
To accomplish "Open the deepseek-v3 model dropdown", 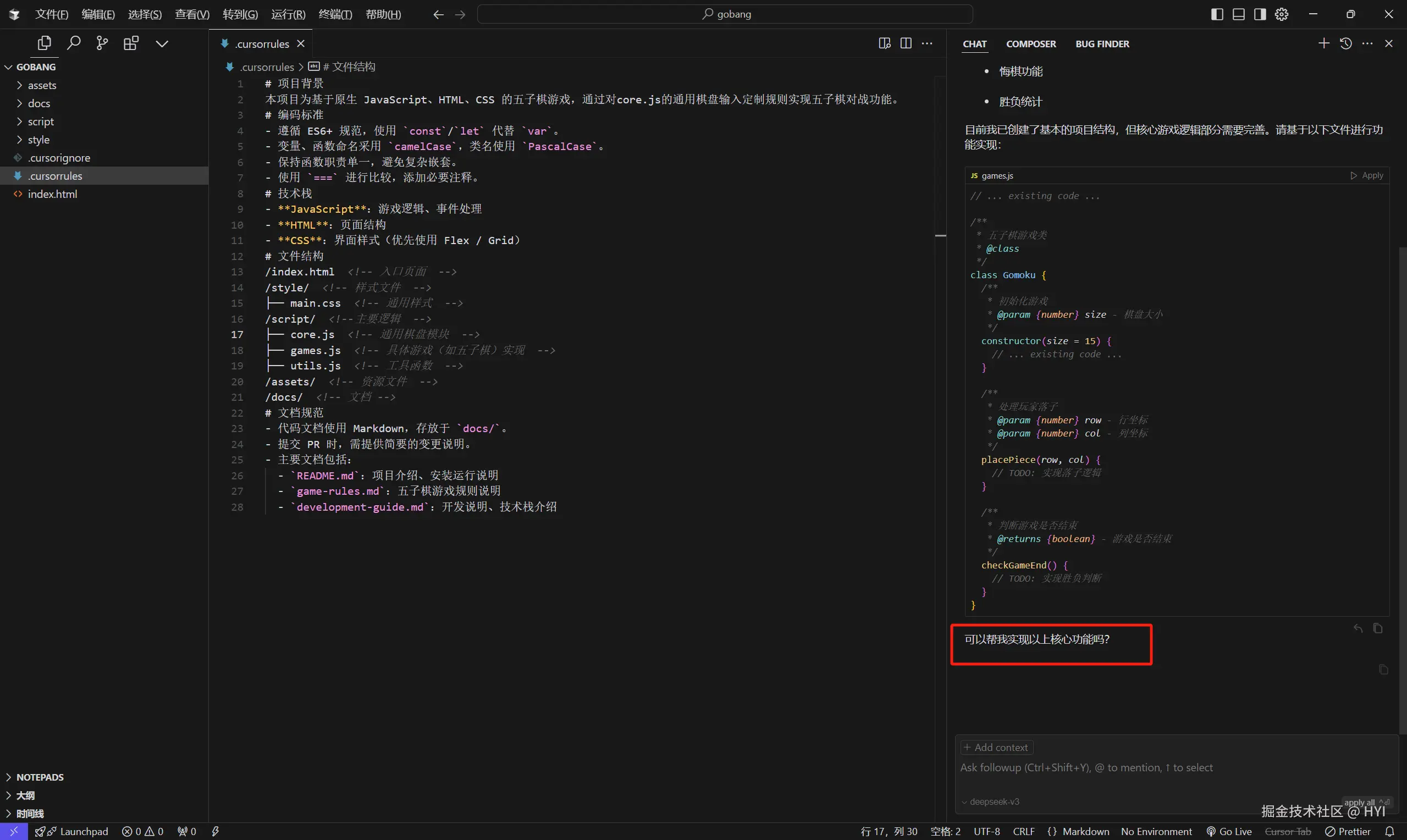I will coord(994,801).
